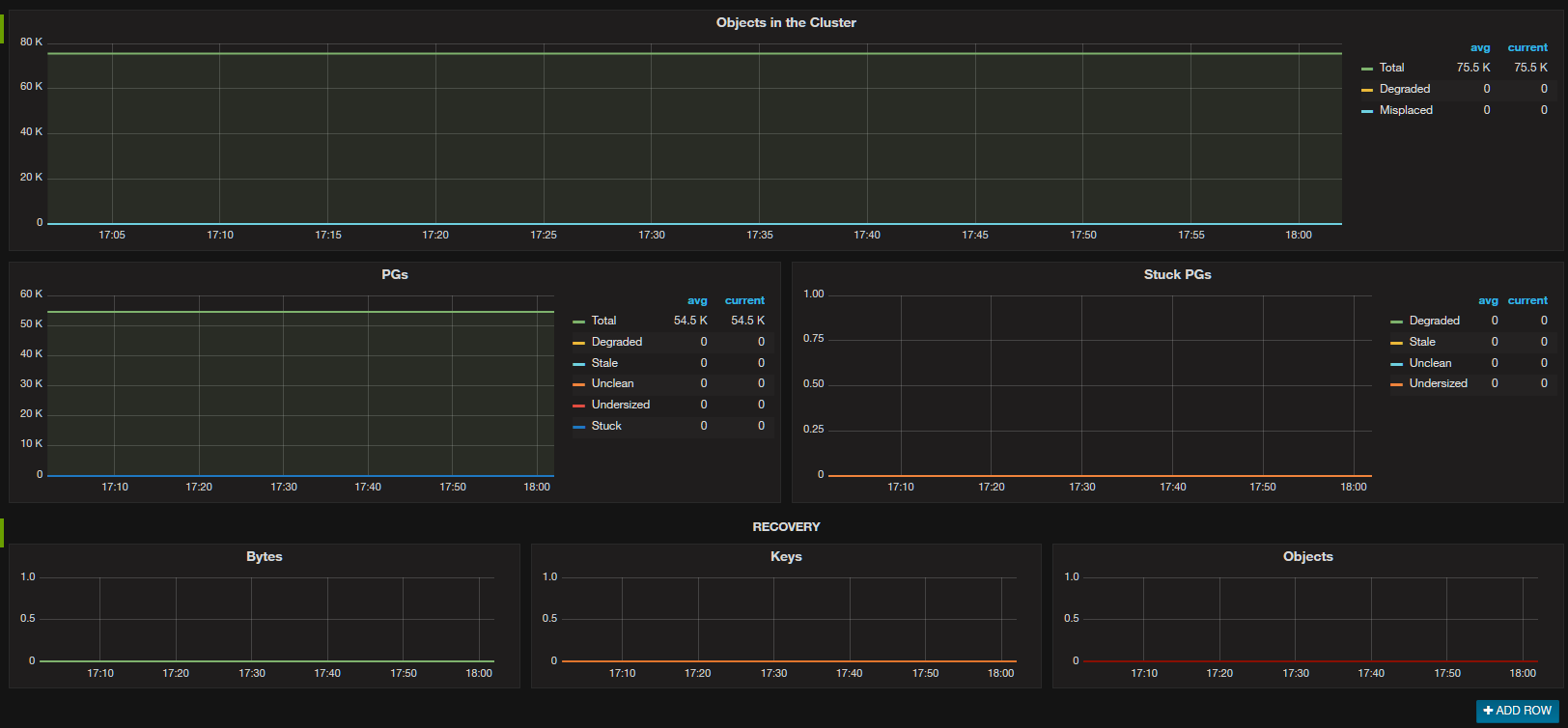The image size is (1568, 728).
Task: Open the Keys panel title menu
Action: tap(786, 556)
